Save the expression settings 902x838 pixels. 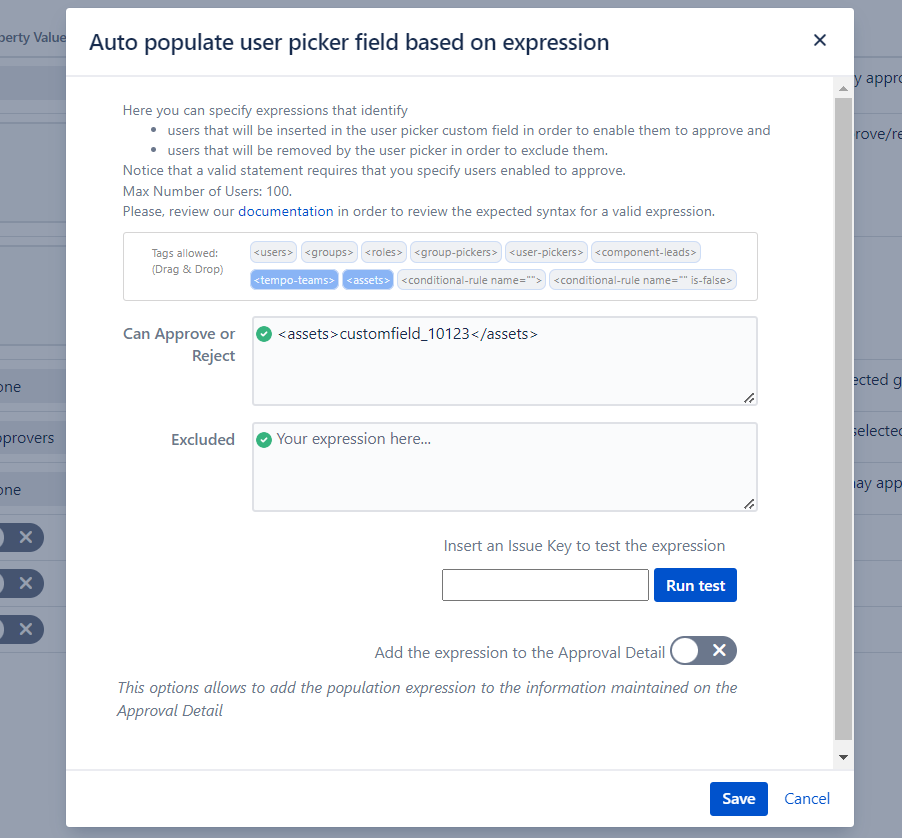click(x=739, y=798)
